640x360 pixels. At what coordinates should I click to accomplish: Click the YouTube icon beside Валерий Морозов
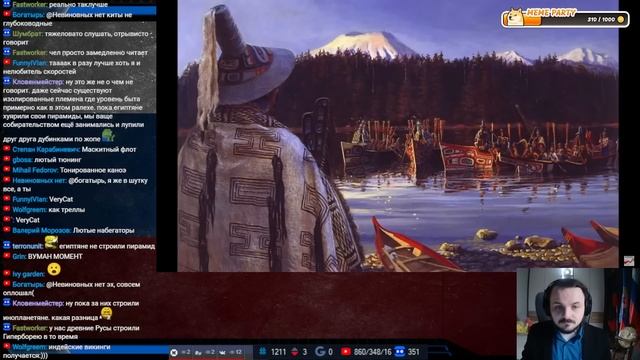point(7,230)
